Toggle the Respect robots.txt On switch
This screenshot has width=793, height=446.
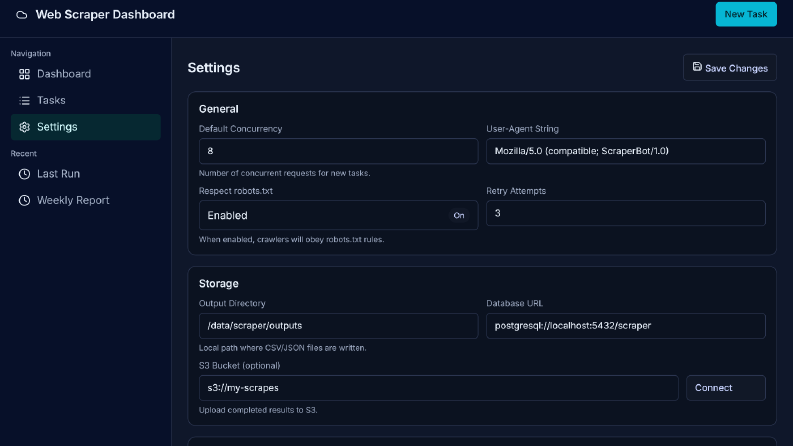coord(459,215)
